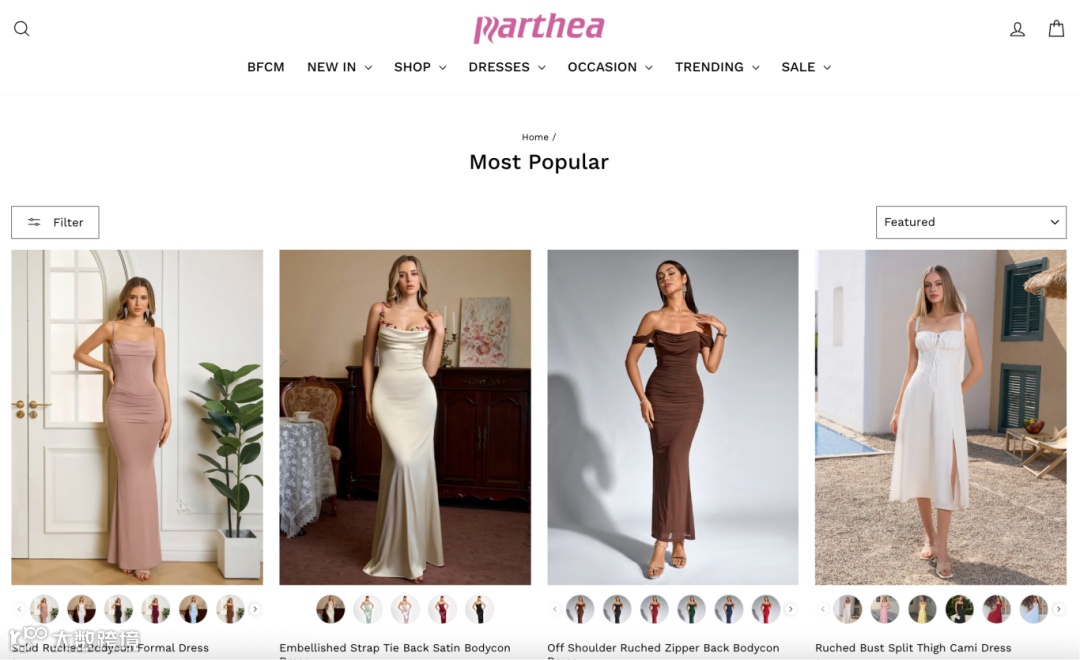
Task: Open the Featured sort dropdown
Action: click(x=971, y=222)
